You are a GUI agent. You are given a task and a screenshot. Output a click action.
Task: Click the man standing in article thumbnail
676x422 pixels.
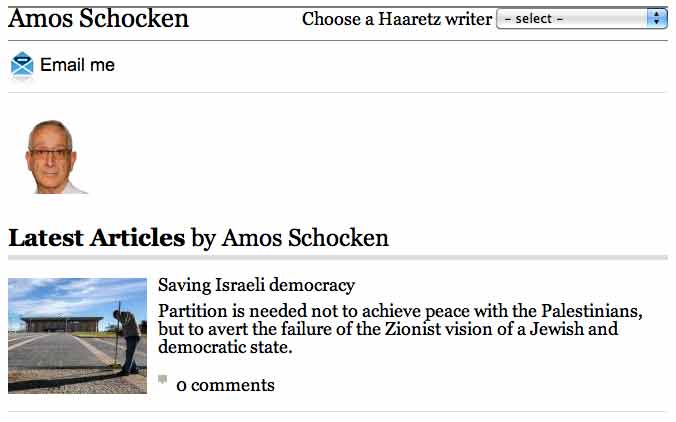(x=127, y=340)
